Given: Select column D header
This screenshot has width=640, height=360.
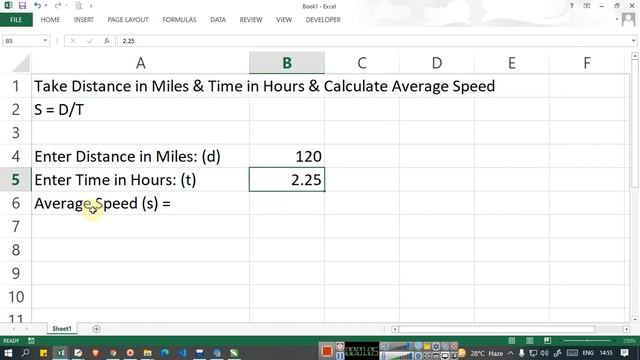Looking at the screenshot, I should [x=437, y=63].
